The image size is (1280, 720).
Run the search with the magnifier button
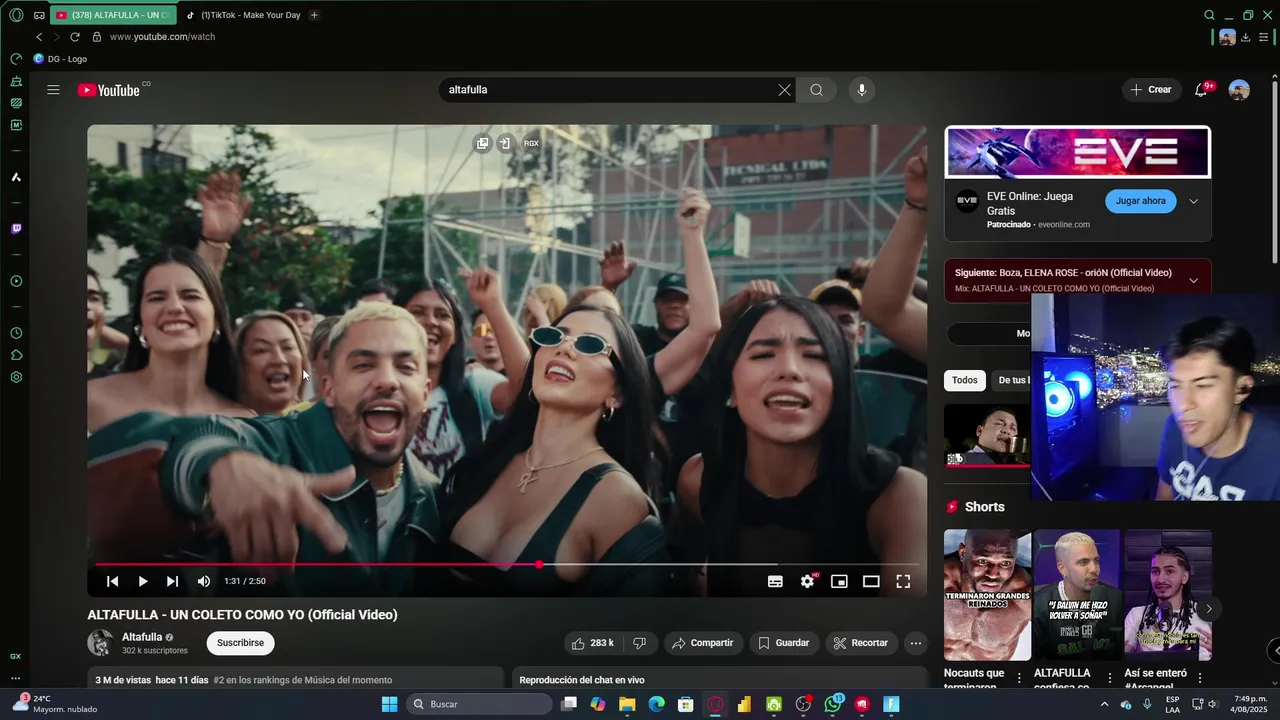point(817,90)
